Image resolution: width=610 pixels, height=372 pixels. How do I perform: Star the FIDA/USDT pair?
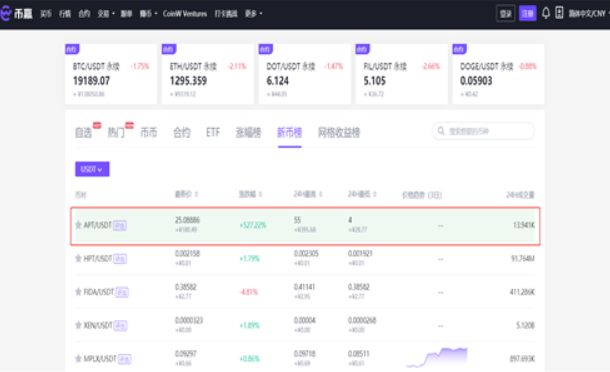(x=78, y=292)
